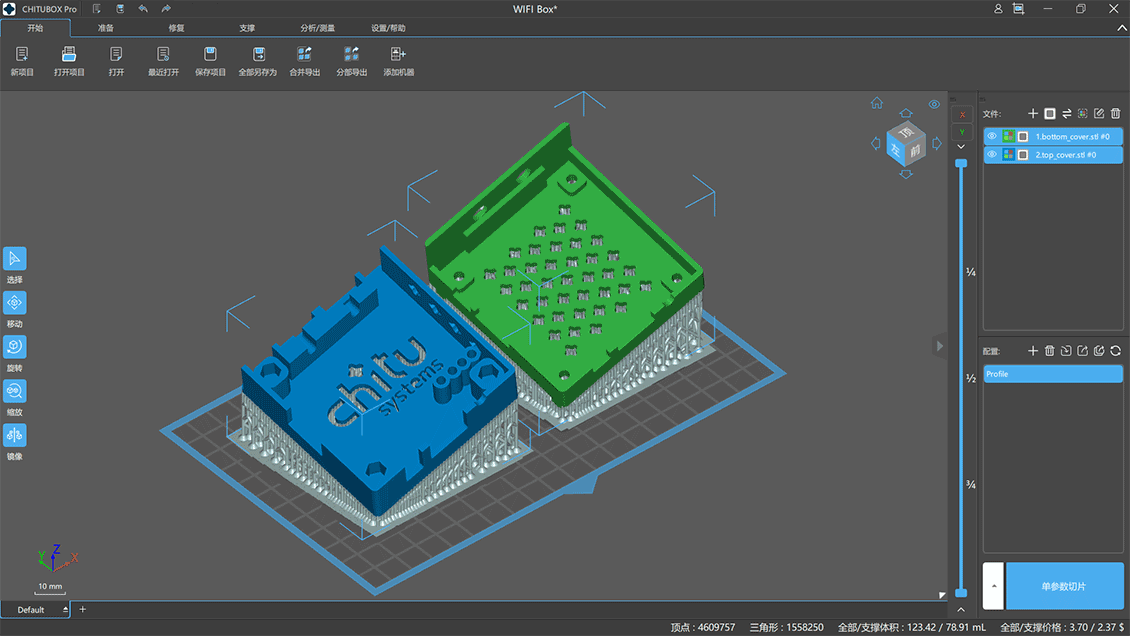Click the 新项目 new project icon

pyautogui.click(x=22, y=55)
